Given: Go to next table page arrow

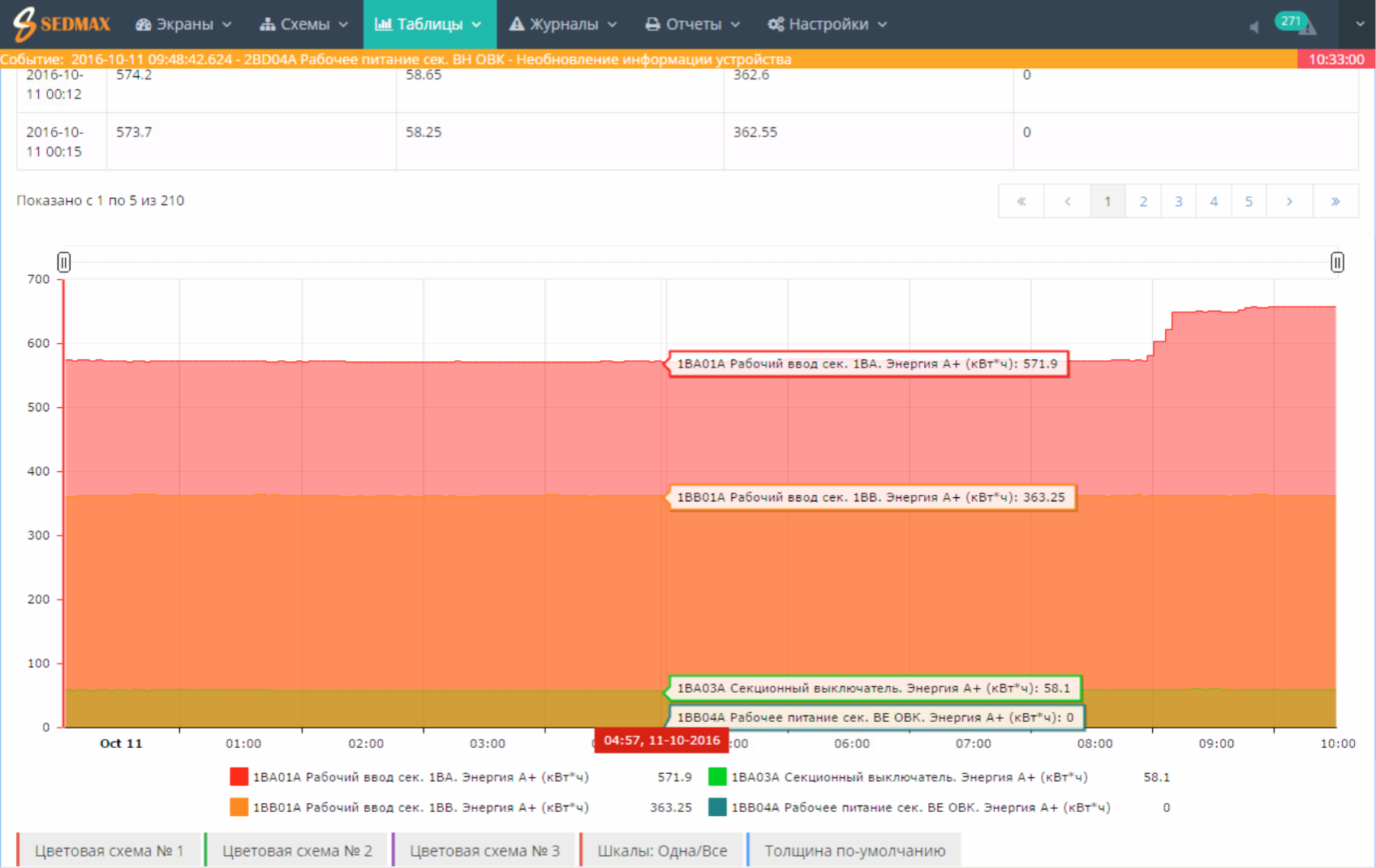Looking at the screenshot, I should (x=1289, y=201).
